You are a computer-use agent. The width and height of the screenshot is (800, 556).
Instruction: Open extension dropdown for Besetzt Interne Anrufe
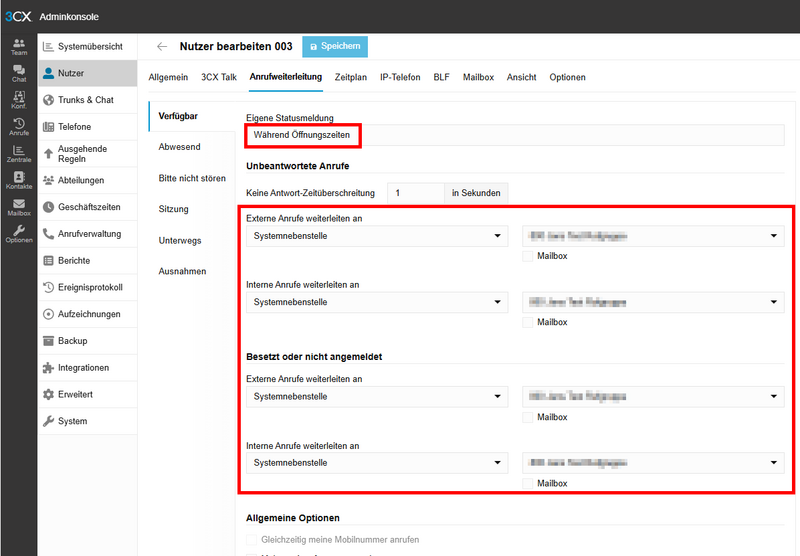(x=653, y=463)
